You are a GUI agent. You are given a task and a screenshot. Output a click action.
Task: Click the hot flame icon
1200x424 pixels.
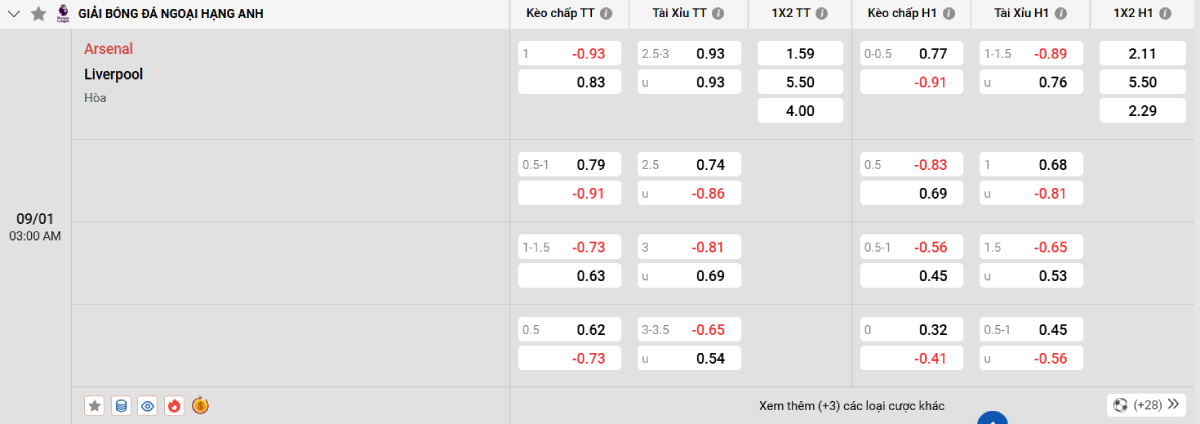pos(174,405)
